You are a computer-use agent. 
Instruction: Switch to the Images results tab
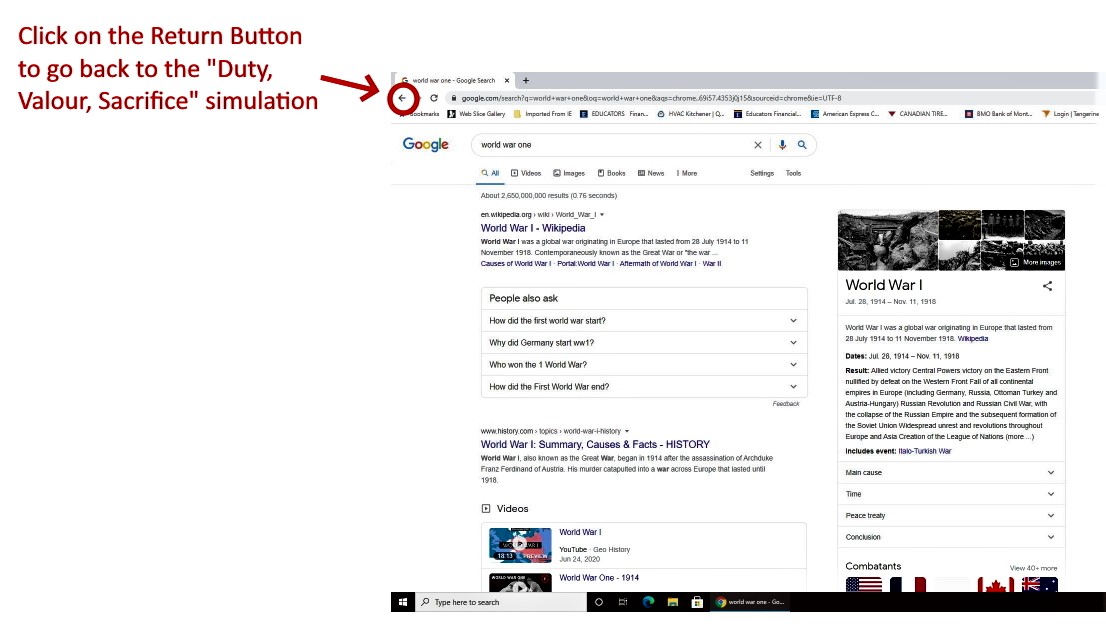[569, 173]
